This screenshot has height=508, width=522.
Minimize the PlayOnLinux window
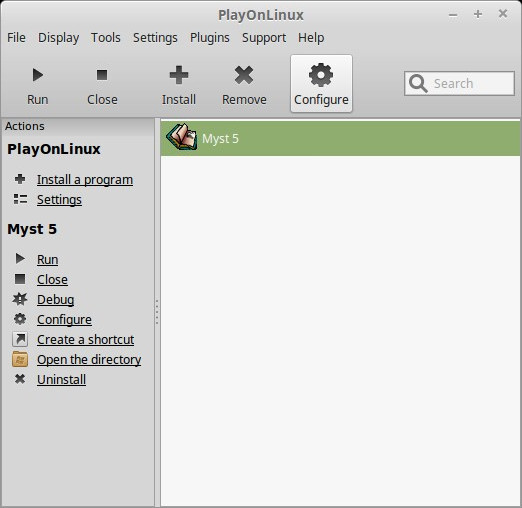click(453, 15)
